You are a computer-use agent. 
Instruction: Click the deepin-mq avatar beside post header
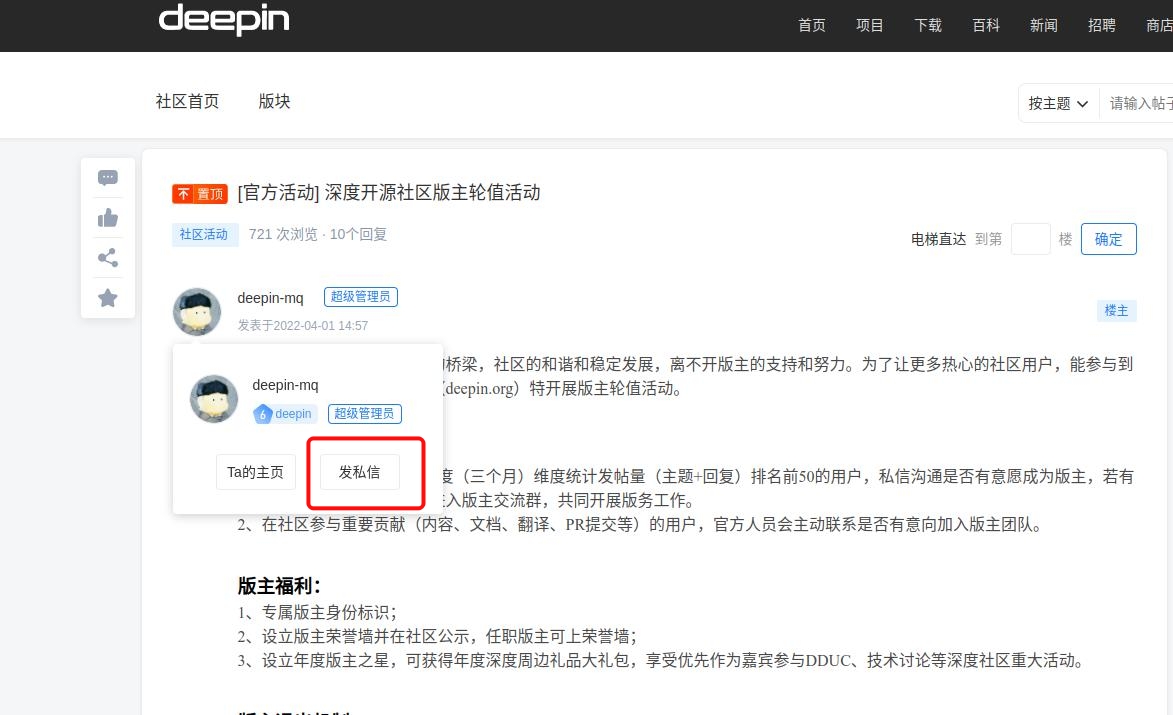coord(197,312)
